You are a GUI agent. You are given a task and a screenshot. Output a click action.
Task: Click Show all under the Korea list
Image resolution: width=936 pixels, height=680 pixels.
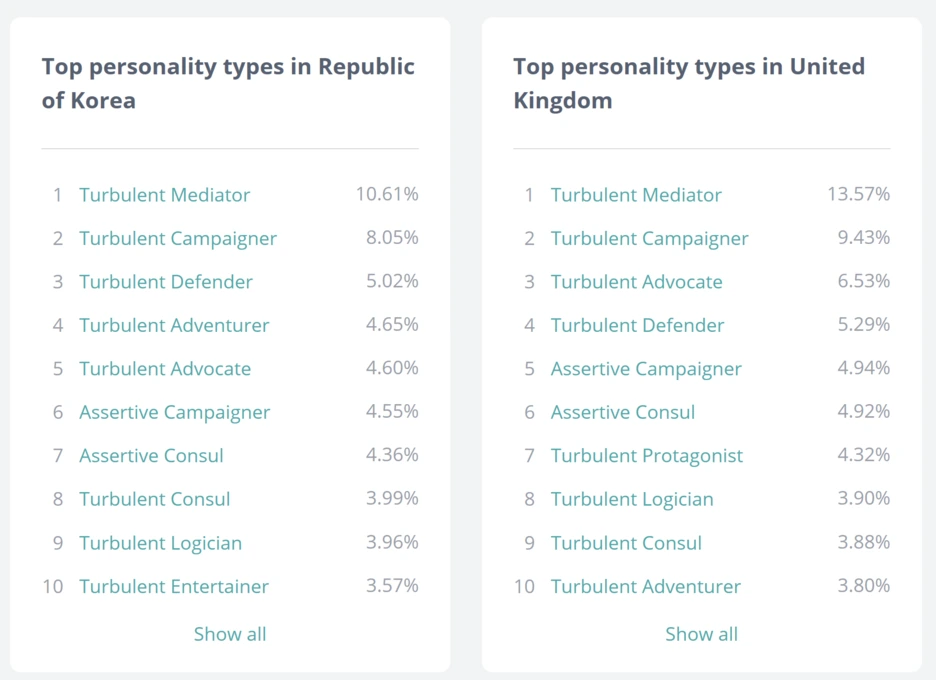point(230,634)
